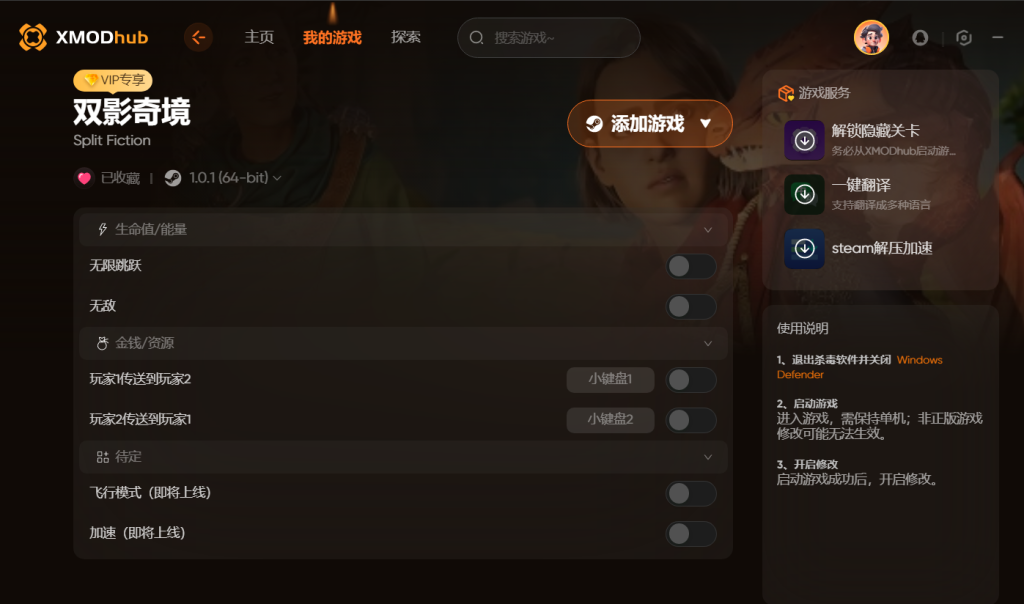Click the 解锁隐藏关卡 download icon
The width and height of the screenshot is (1024, 604).
pos(804,140)
